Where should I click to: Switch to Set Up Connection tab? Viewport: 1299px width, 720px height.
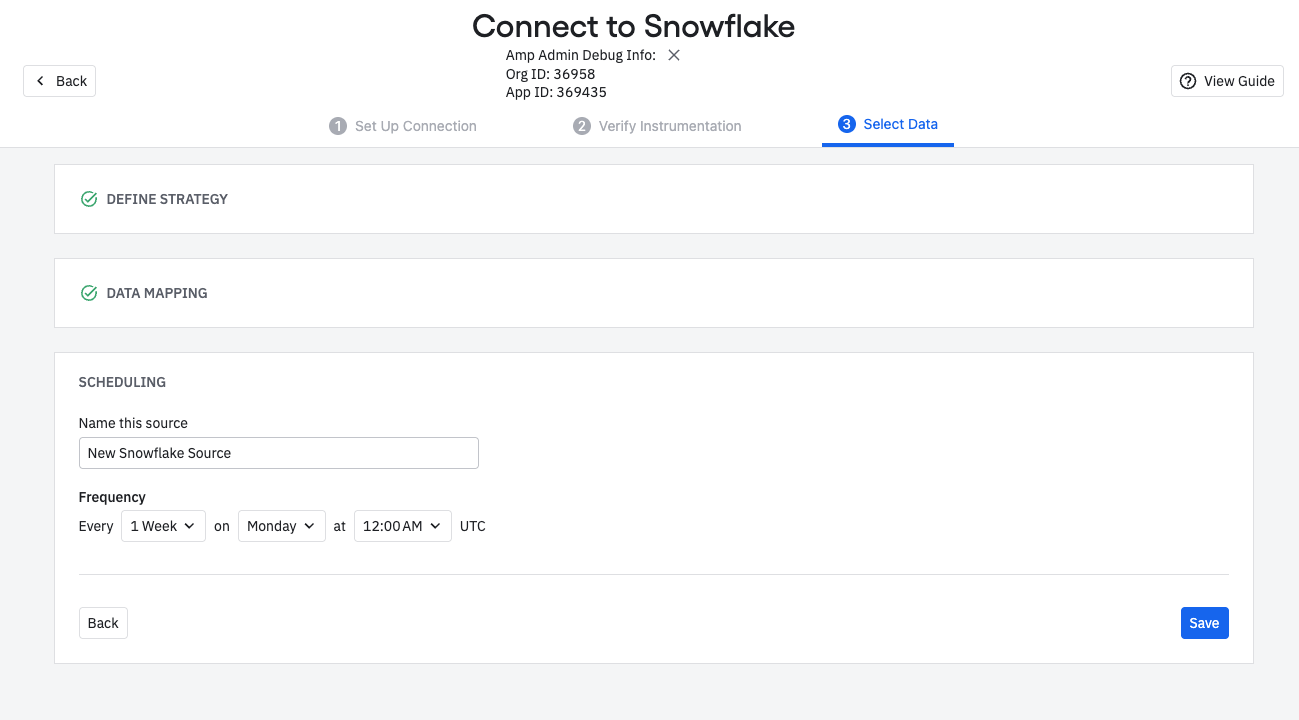(x=403, y=126)
